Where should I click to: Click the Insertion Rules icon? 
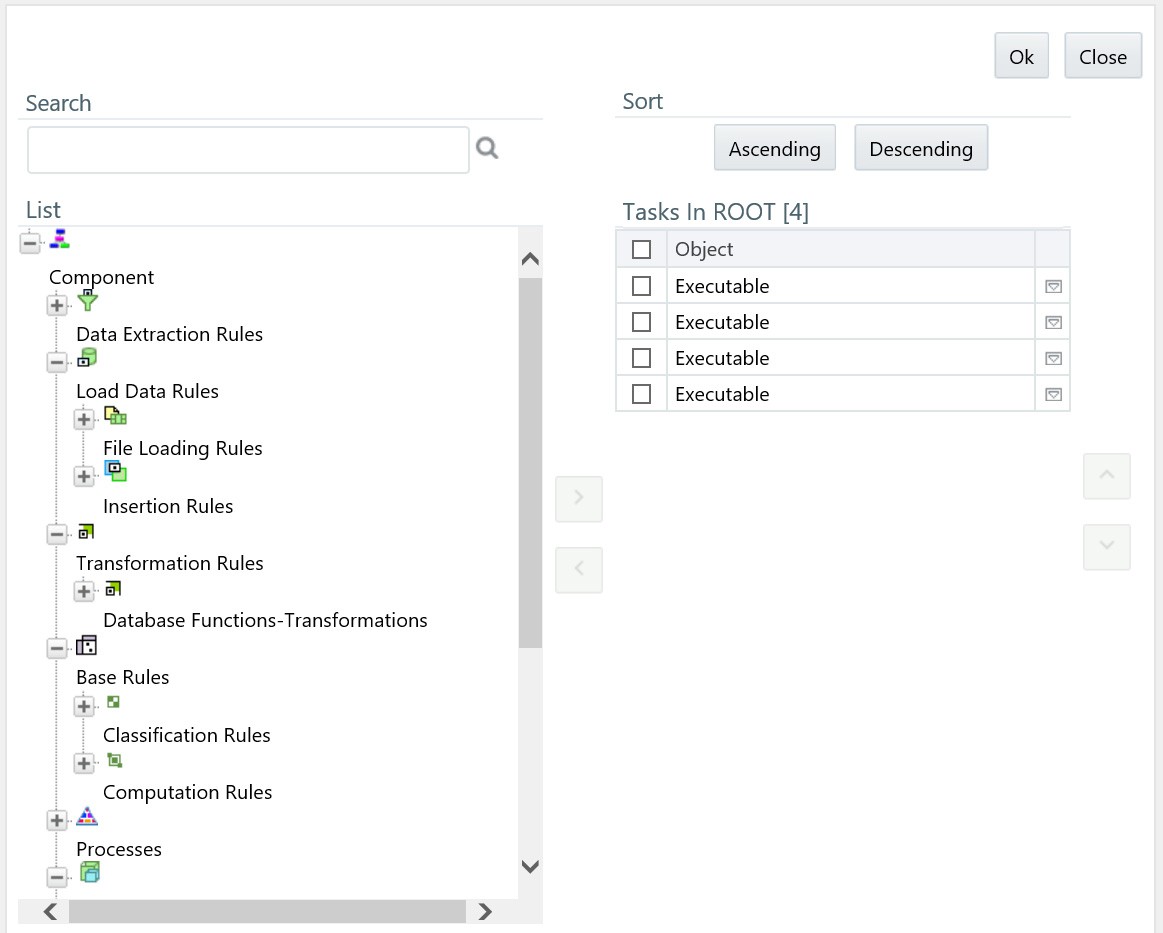115,471
